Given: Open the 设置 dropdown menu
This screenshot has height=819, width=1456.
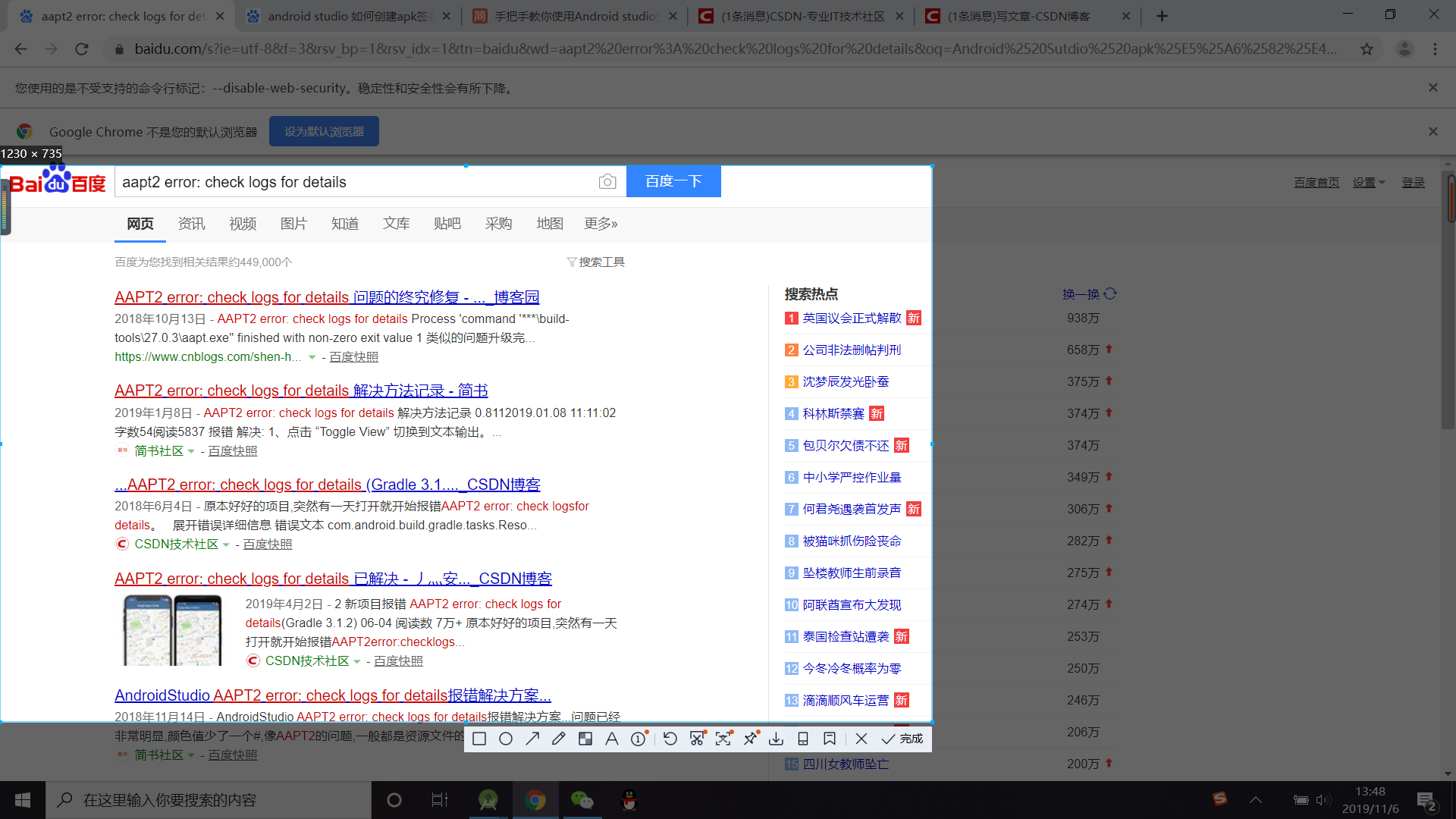Looking at the screenshot, I should (1369, 183).
